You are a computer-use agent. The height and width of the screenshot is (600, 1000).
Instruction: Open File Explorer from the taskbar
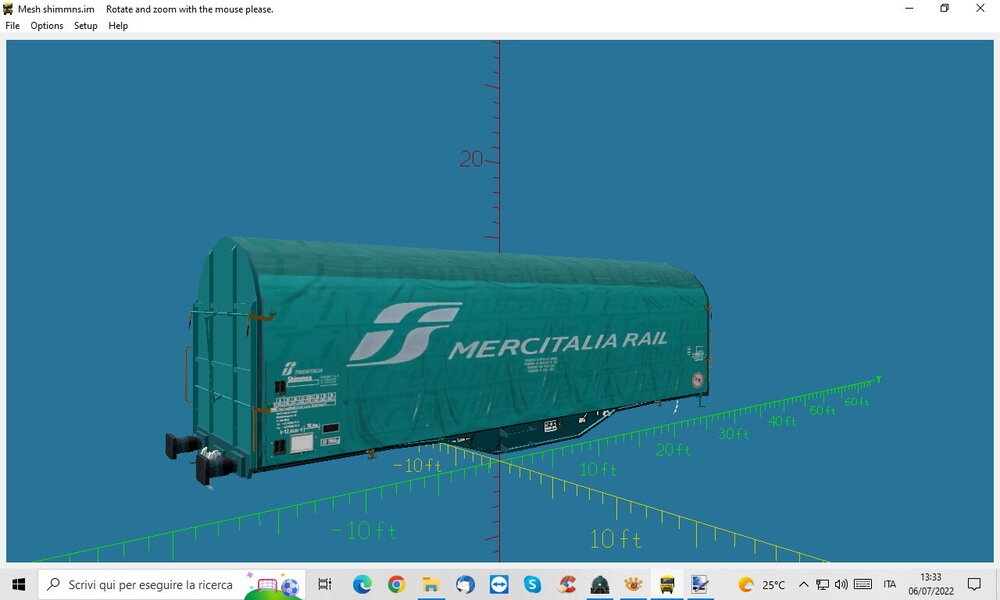point(430,584)
